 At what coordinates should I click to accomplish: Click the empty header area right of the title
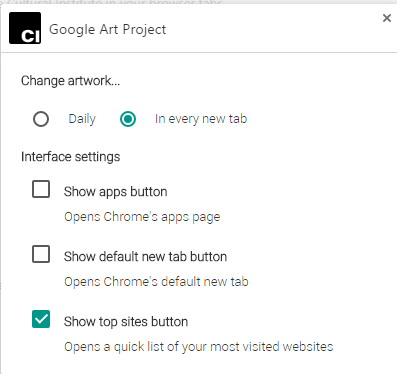(x=273, y=29)
